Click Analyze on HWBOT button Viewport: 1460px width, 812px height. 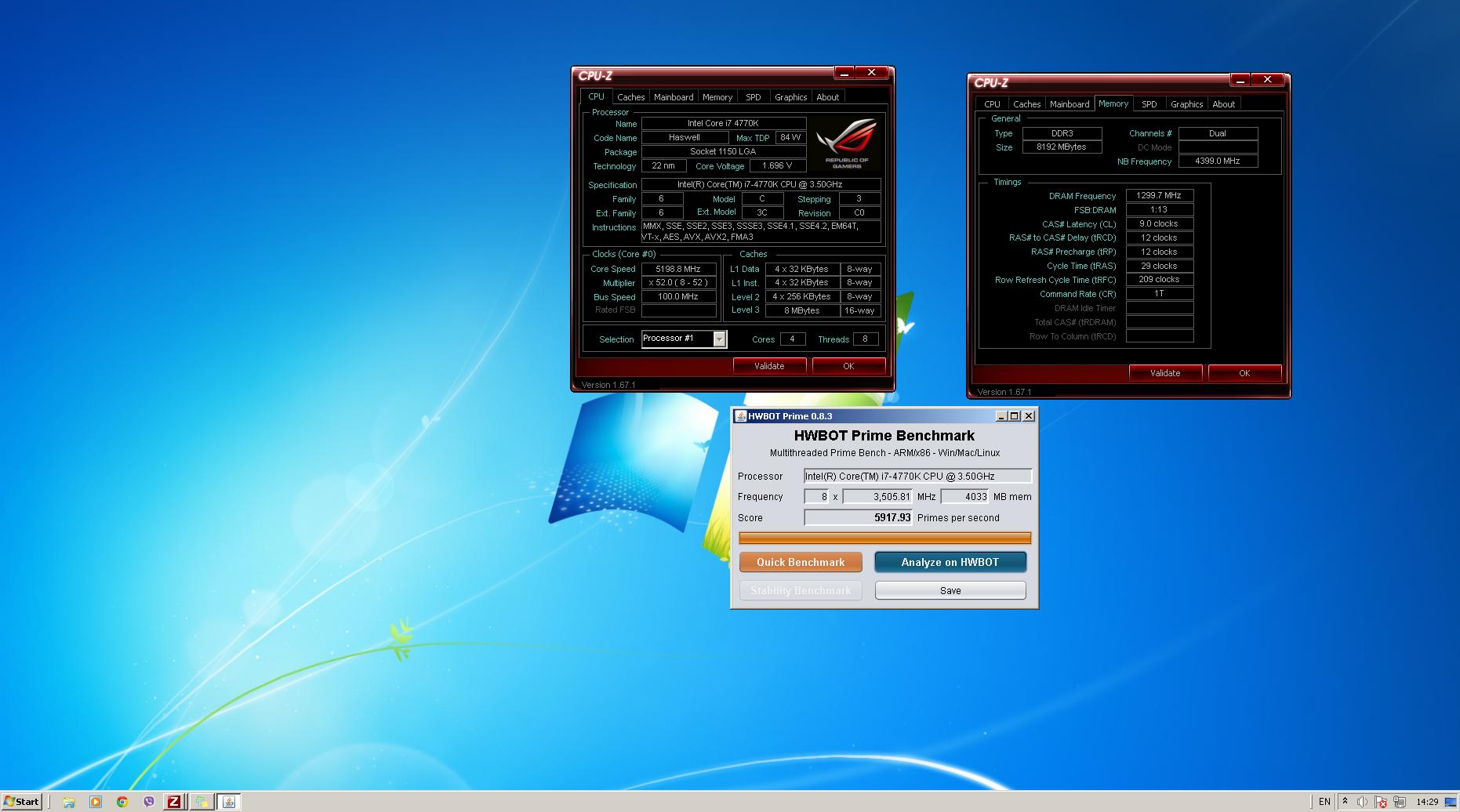pyautogui.click(x=950, y=562)
